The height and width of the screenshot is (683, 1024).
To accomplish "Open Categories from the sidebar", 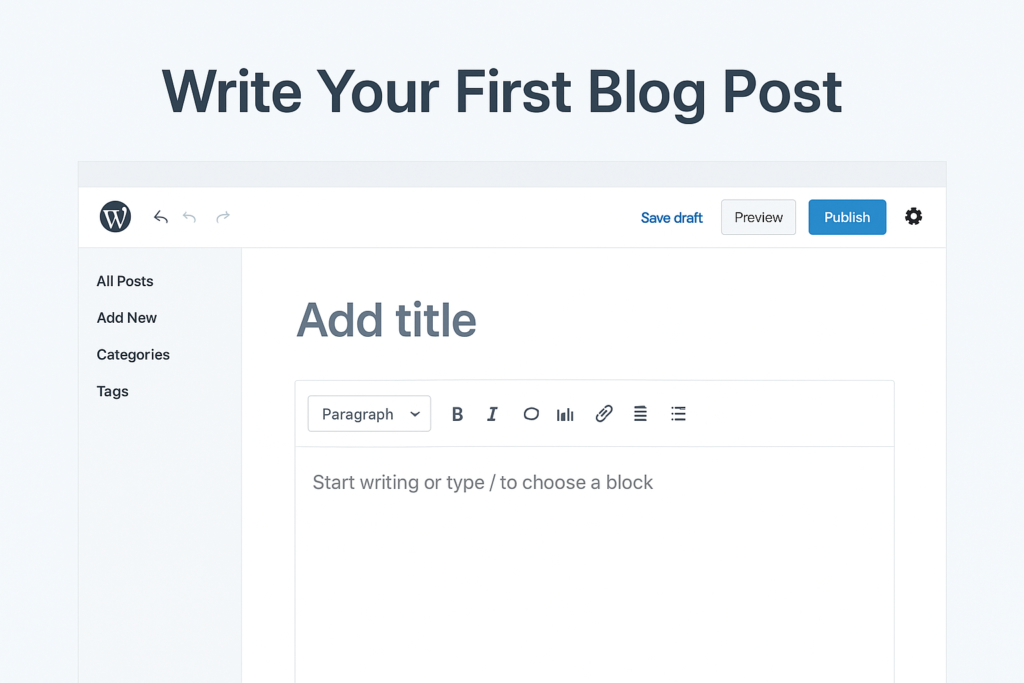I will [x=133, y=355].
